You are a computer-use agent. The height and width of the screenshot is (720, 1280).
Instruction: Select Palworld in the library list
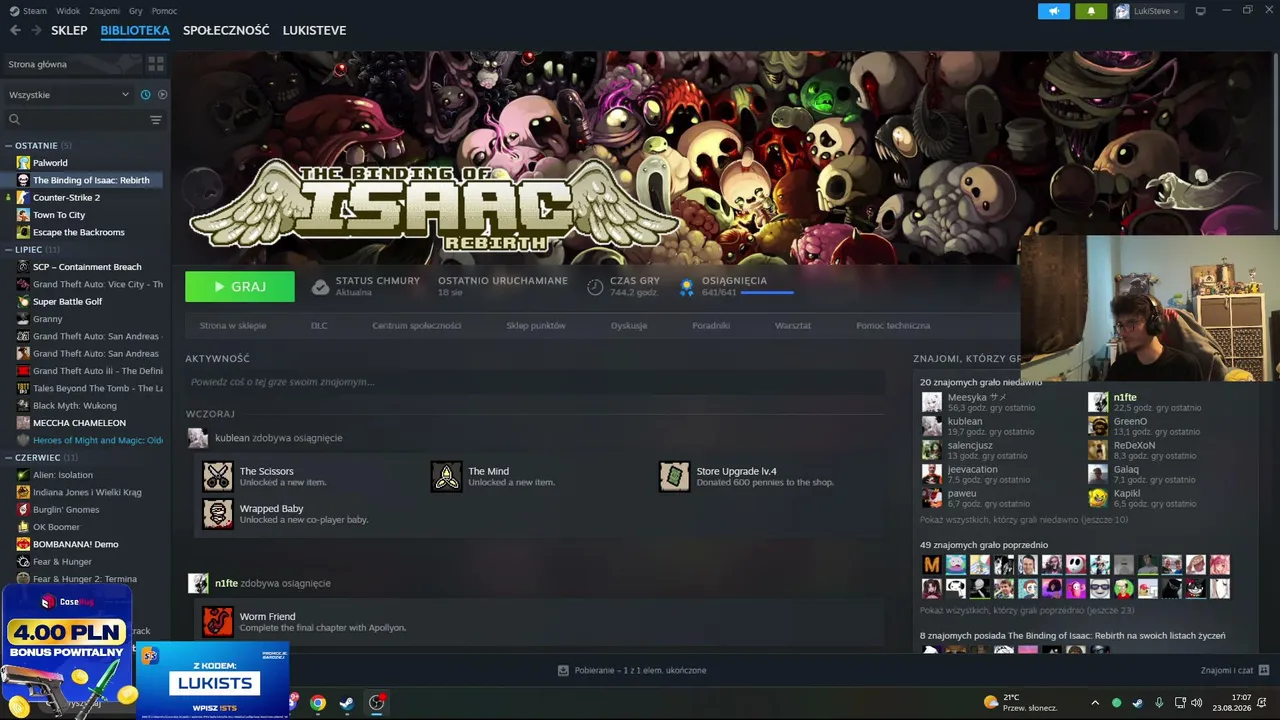pyautogui.click(x=50, y=163)
